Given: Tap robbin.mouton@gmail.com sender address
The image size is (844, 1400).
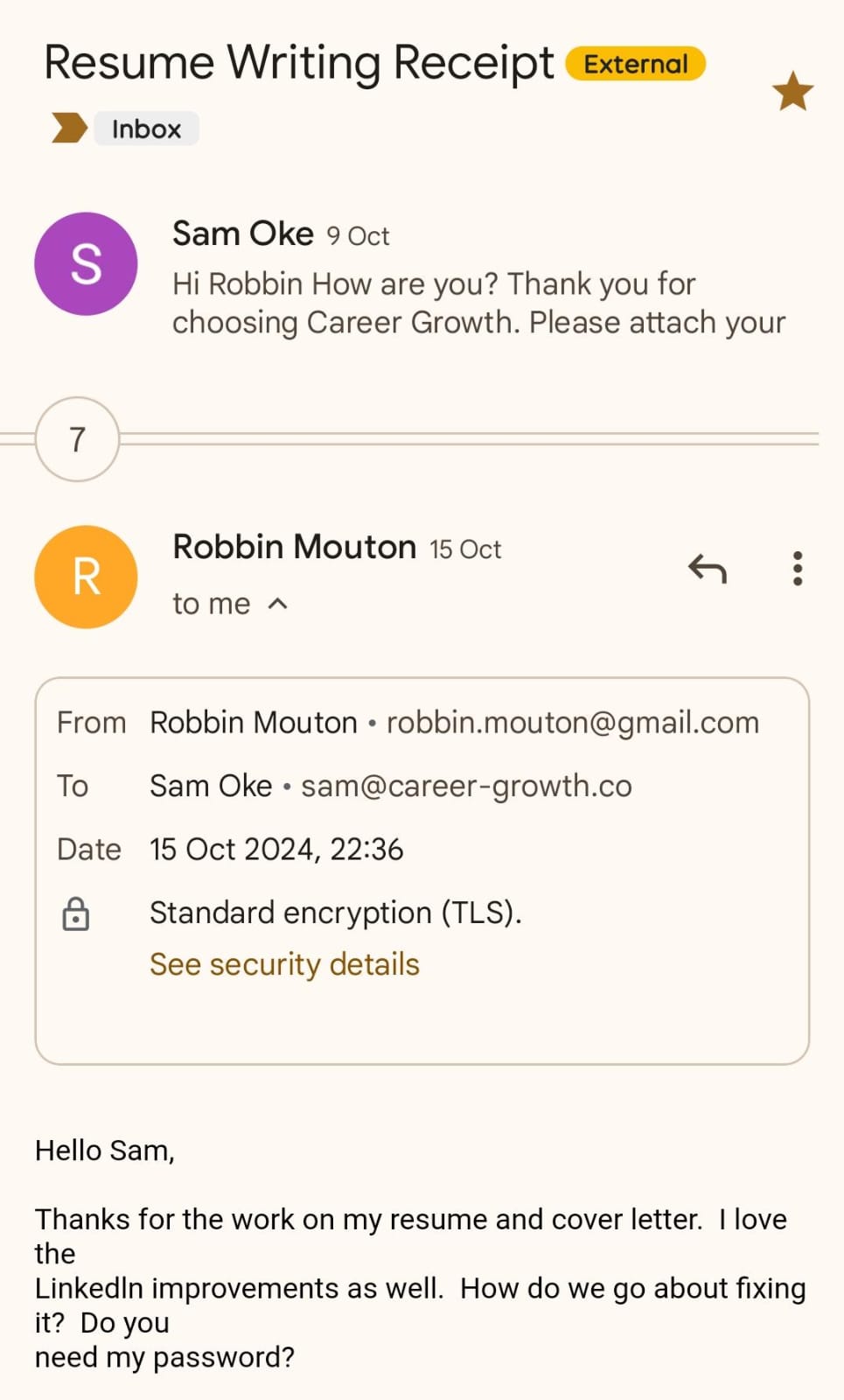Looking at the screenshot, I should click(573, 723).
